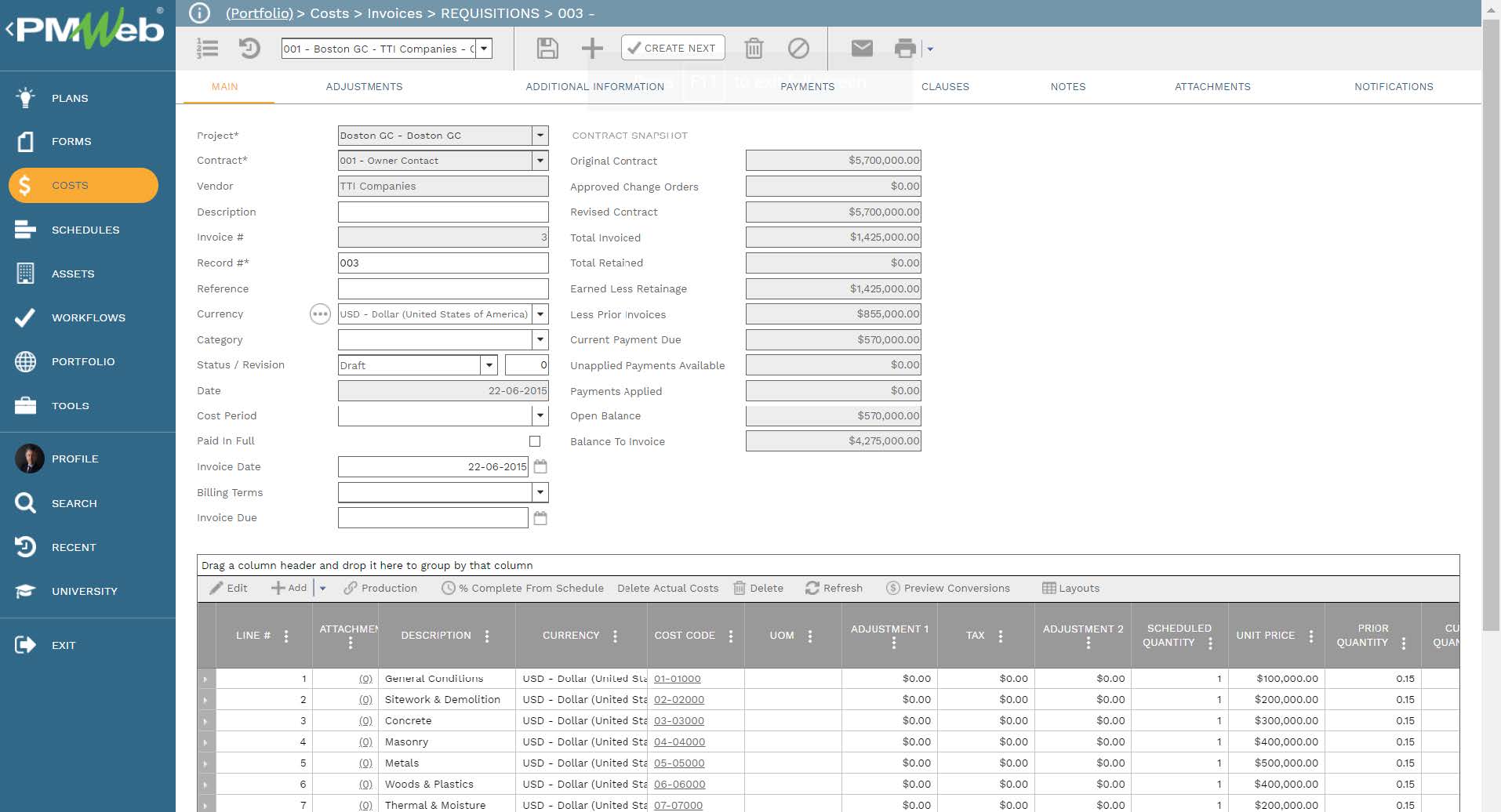This screenshot has height=812, width=1501.
Task: Open Recent items in sidebar
Action: tap(25, 547)
